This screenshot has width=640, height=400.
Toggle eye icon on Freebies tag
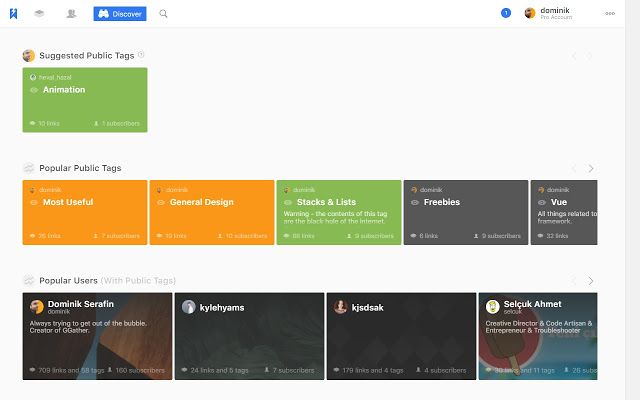pyautogui.click(x=415, y=202)
